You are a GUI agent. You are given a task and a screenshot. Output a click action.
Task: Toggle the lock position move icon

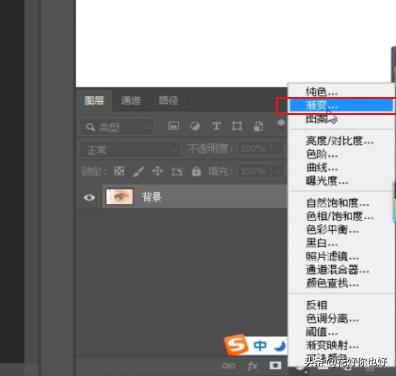tap(157, 171)
